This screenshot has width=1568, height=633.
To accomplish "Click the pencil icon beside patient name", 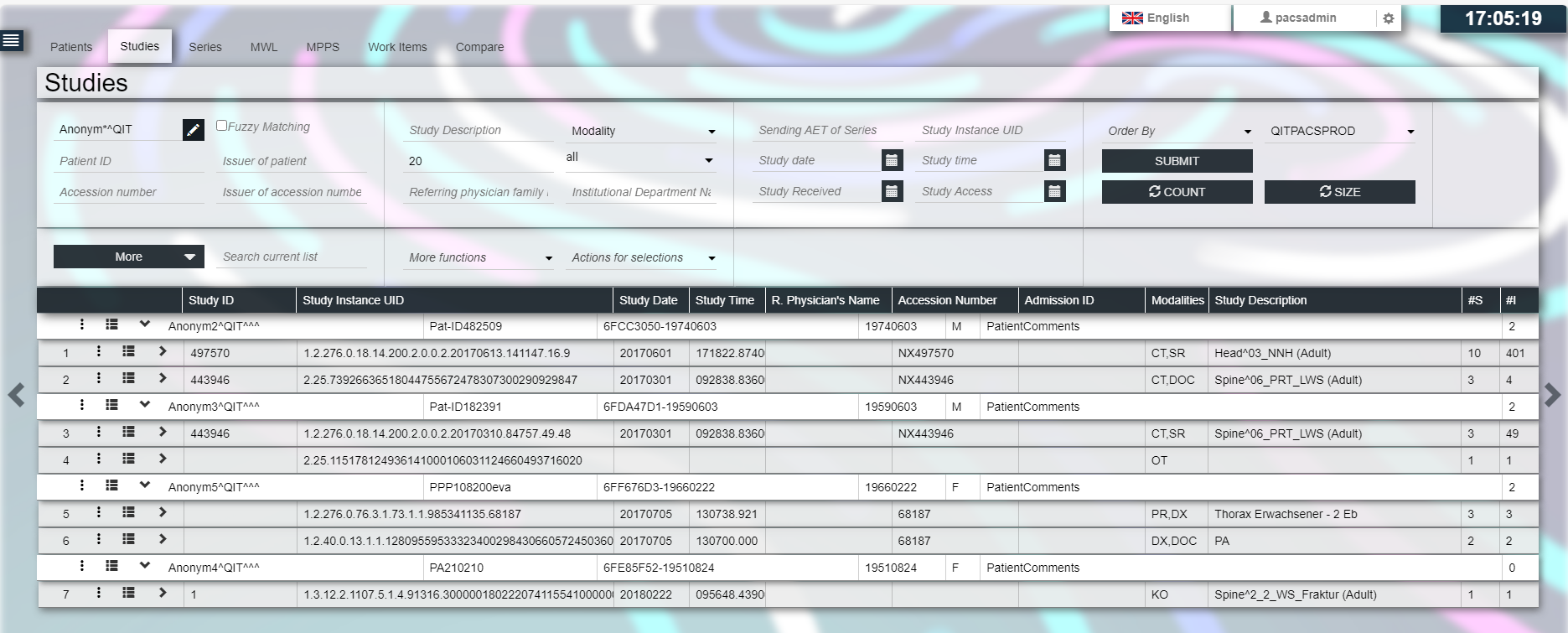I will [x=193, y=130].
